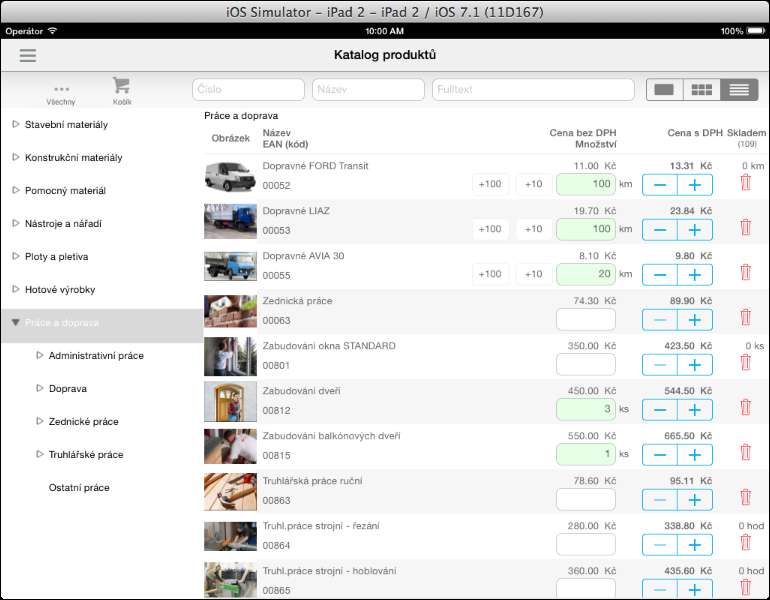Open the shopping cart (Košík)

tap(122, 90)
